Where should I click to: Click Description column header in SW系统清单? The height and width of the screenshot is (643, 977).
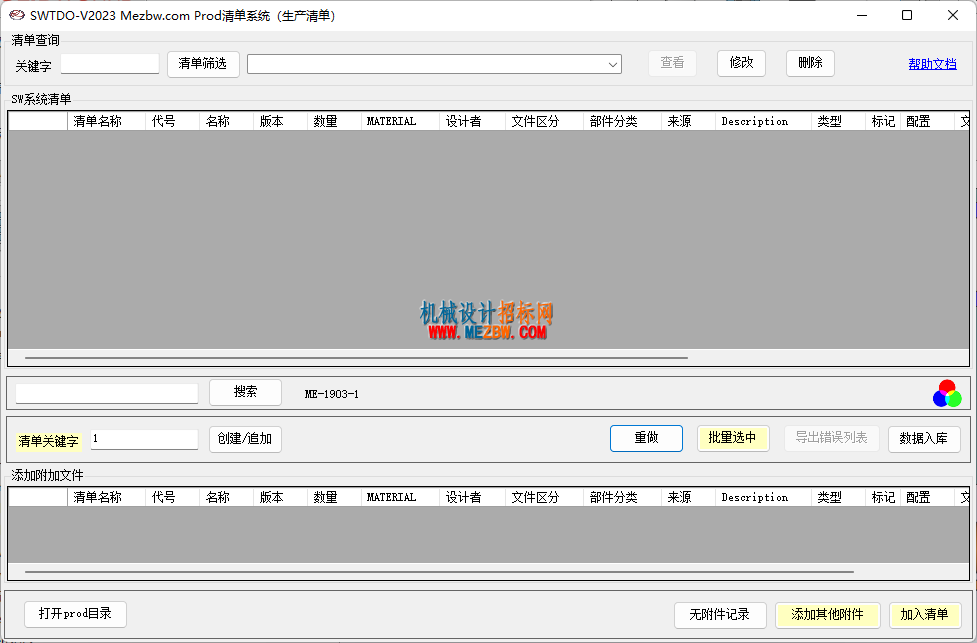click(x=763, y=121)
